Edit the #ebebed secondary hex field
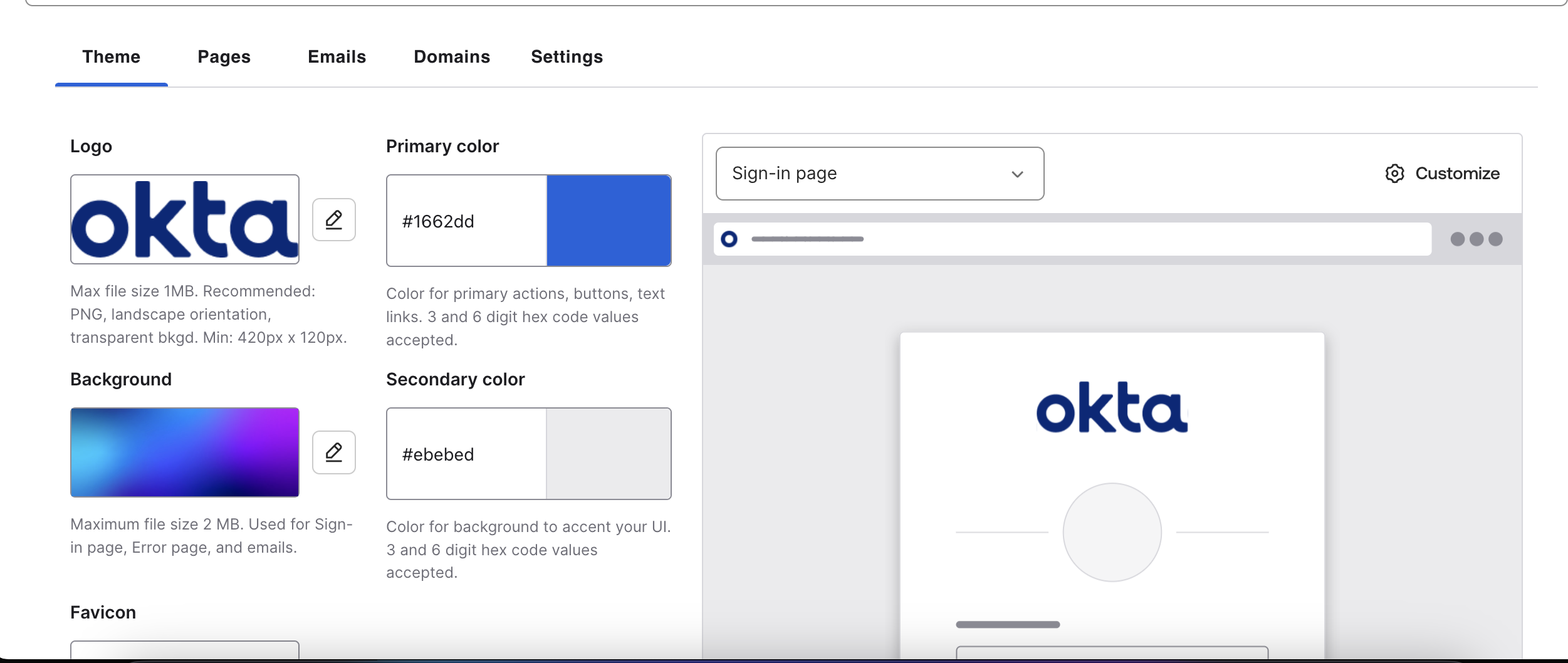 tap(467, 454)
